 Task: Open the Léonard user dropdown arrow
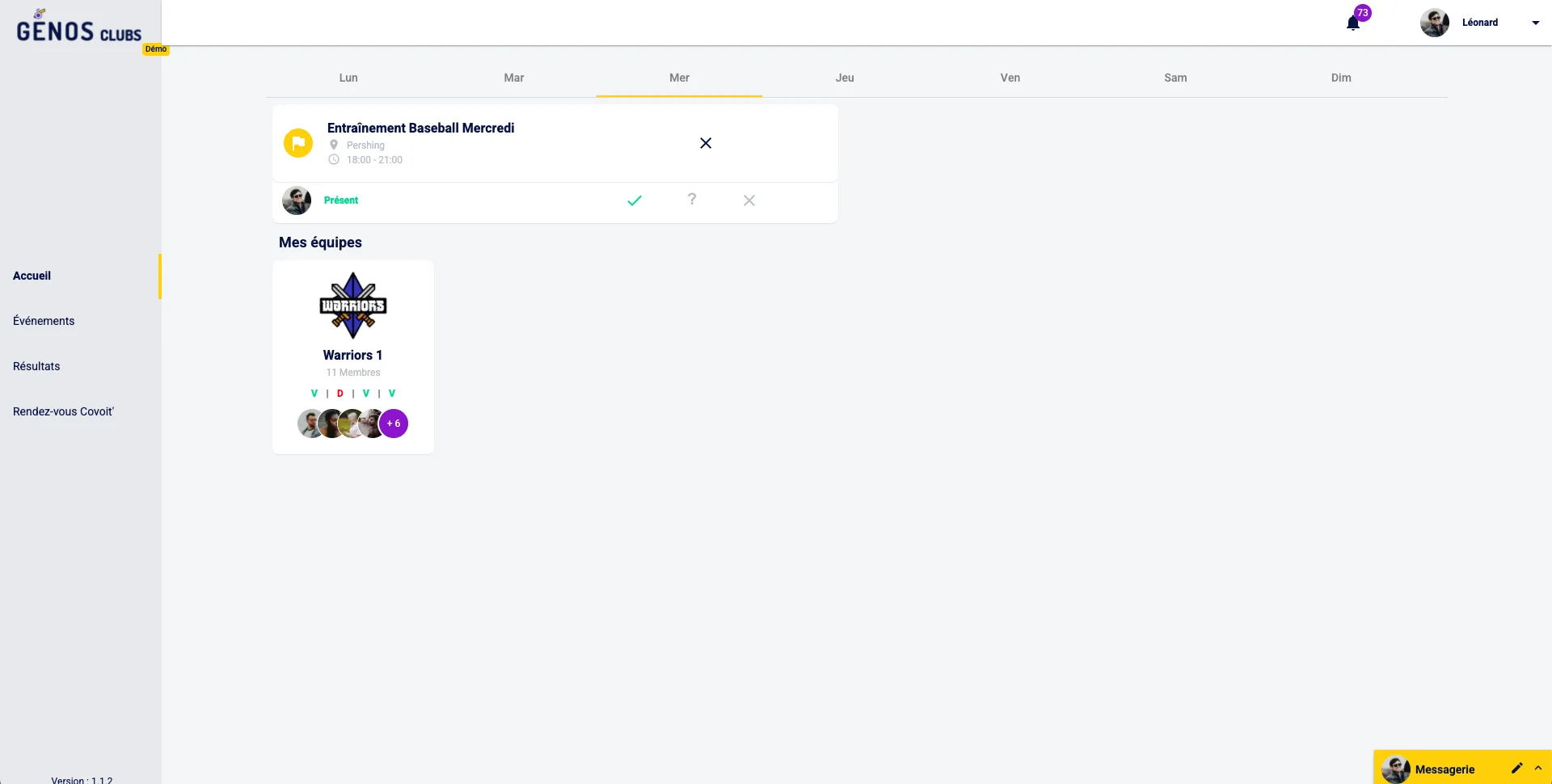click(x=1535, y=23)
